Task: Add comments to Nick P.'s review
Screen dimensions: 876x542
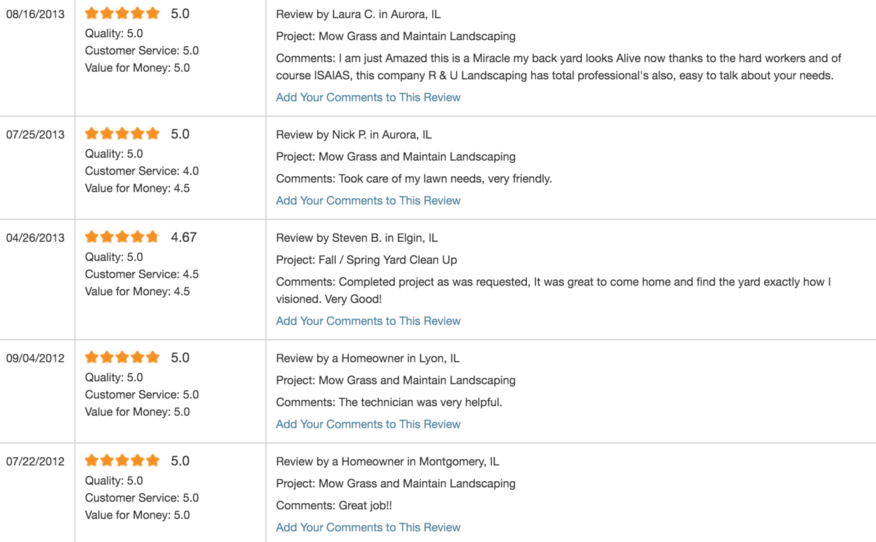Action: pyautogui.click(x=368, y=201)
